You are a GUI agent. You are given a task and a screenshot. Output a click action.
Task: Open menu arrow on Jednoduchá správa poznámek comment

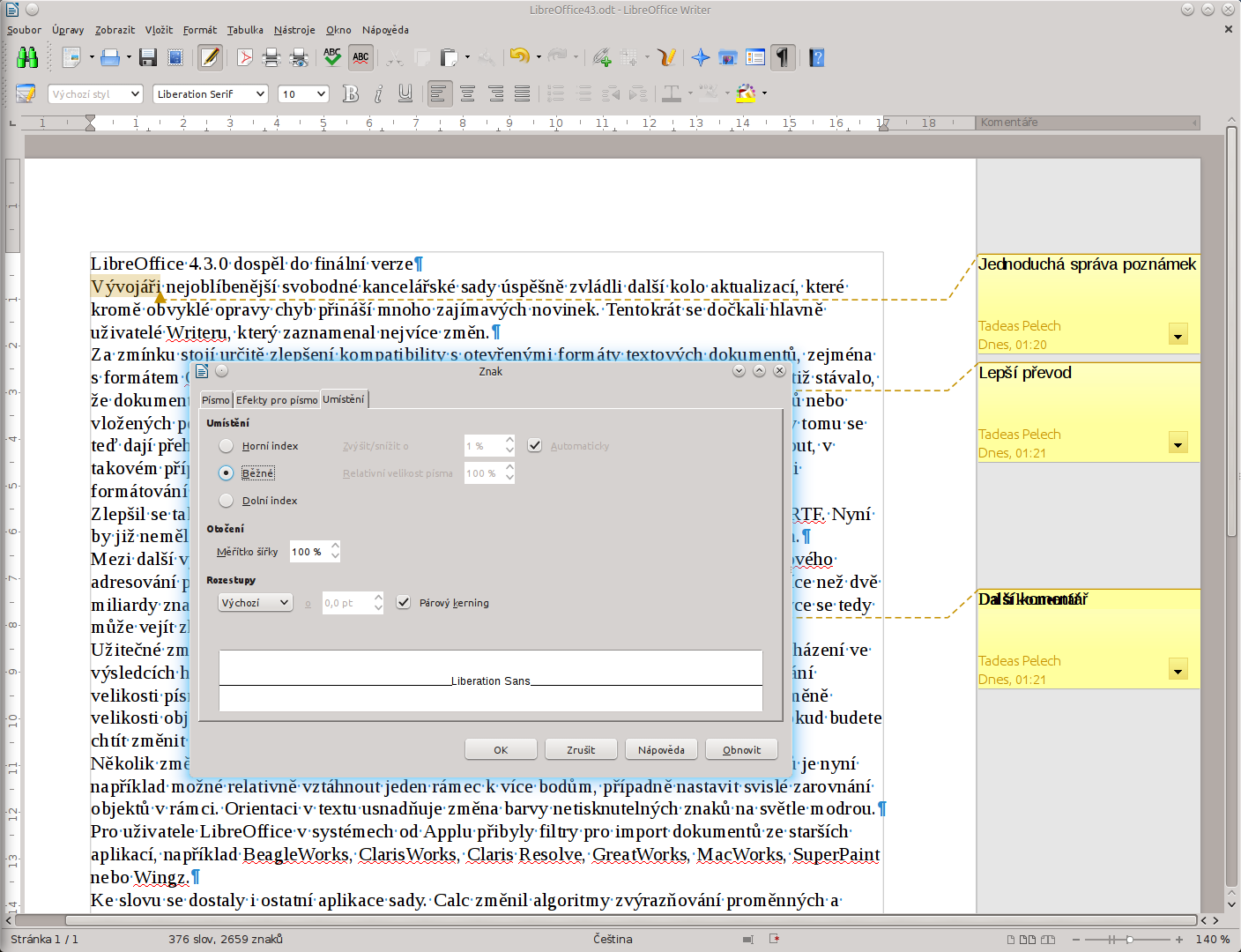1178,335
